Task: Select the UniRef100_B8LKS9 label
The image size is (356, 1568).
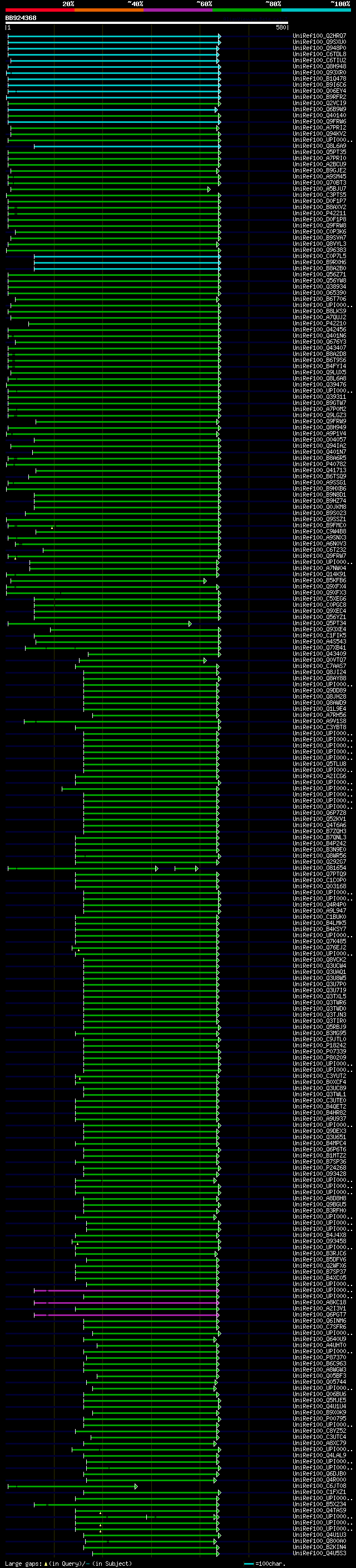Action: (x=319, y=311)
